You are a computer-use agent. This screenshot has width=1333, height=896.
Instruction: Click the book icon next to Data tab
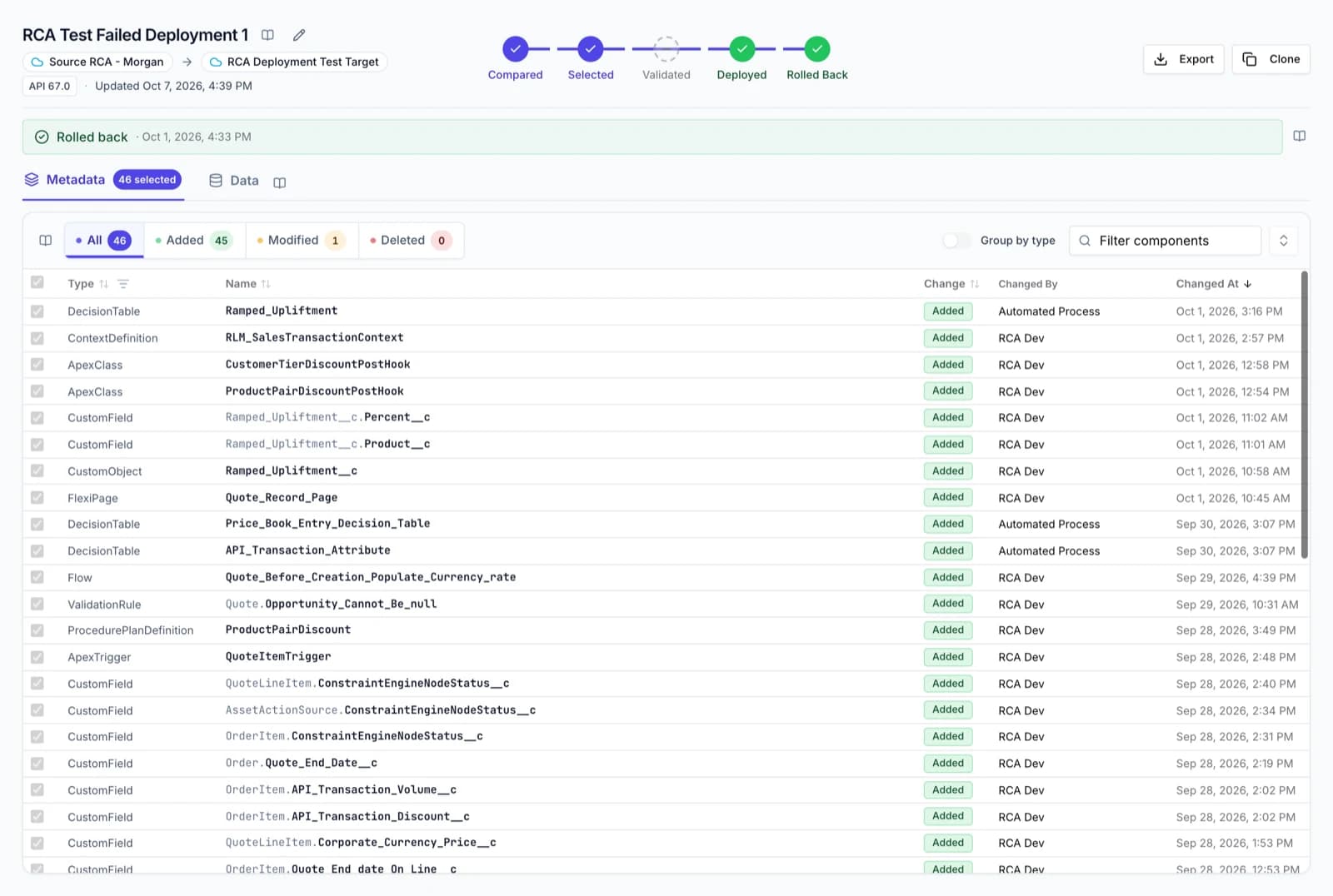click(x=280, y=182)
